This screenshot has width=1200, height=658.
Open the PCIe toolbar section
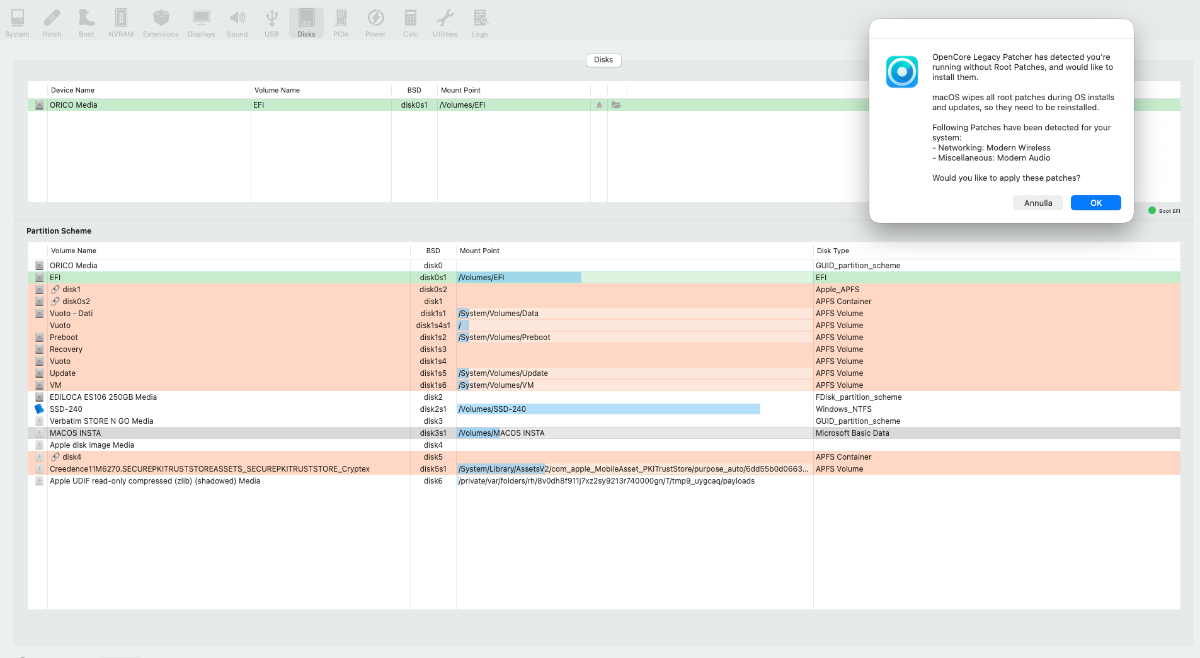click(x=341, y=21)
